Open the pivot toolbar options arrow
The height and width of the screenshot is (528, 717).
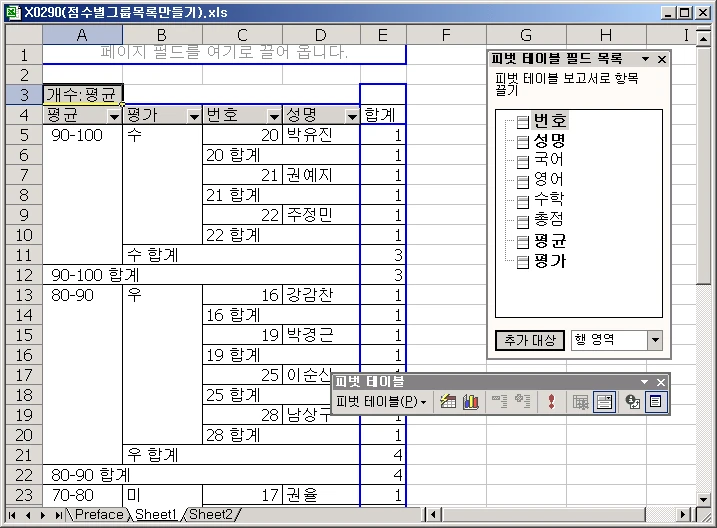(x=644, y=382)
